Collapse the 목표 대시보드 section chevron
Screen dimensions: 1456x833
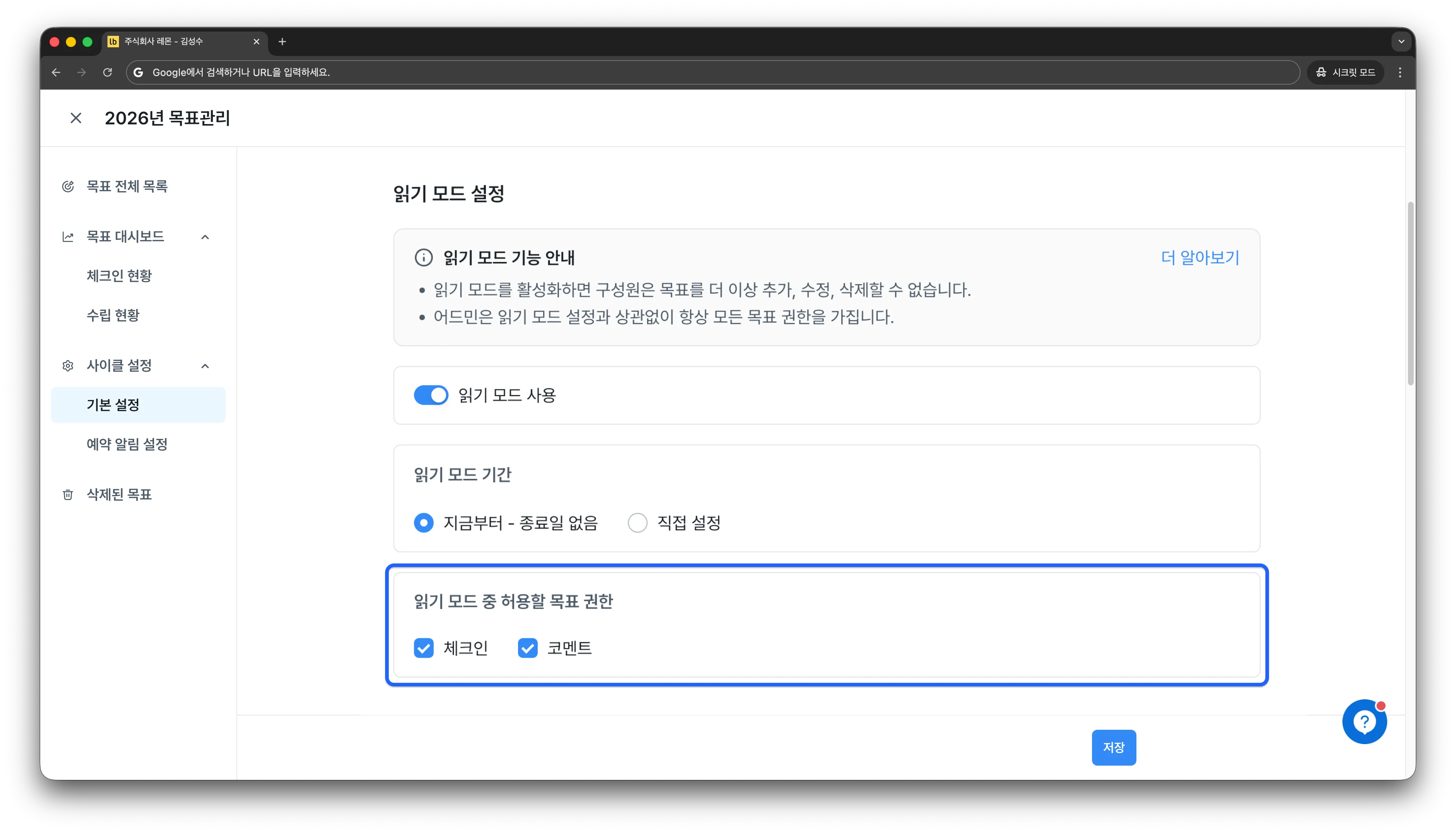[205, 237]
